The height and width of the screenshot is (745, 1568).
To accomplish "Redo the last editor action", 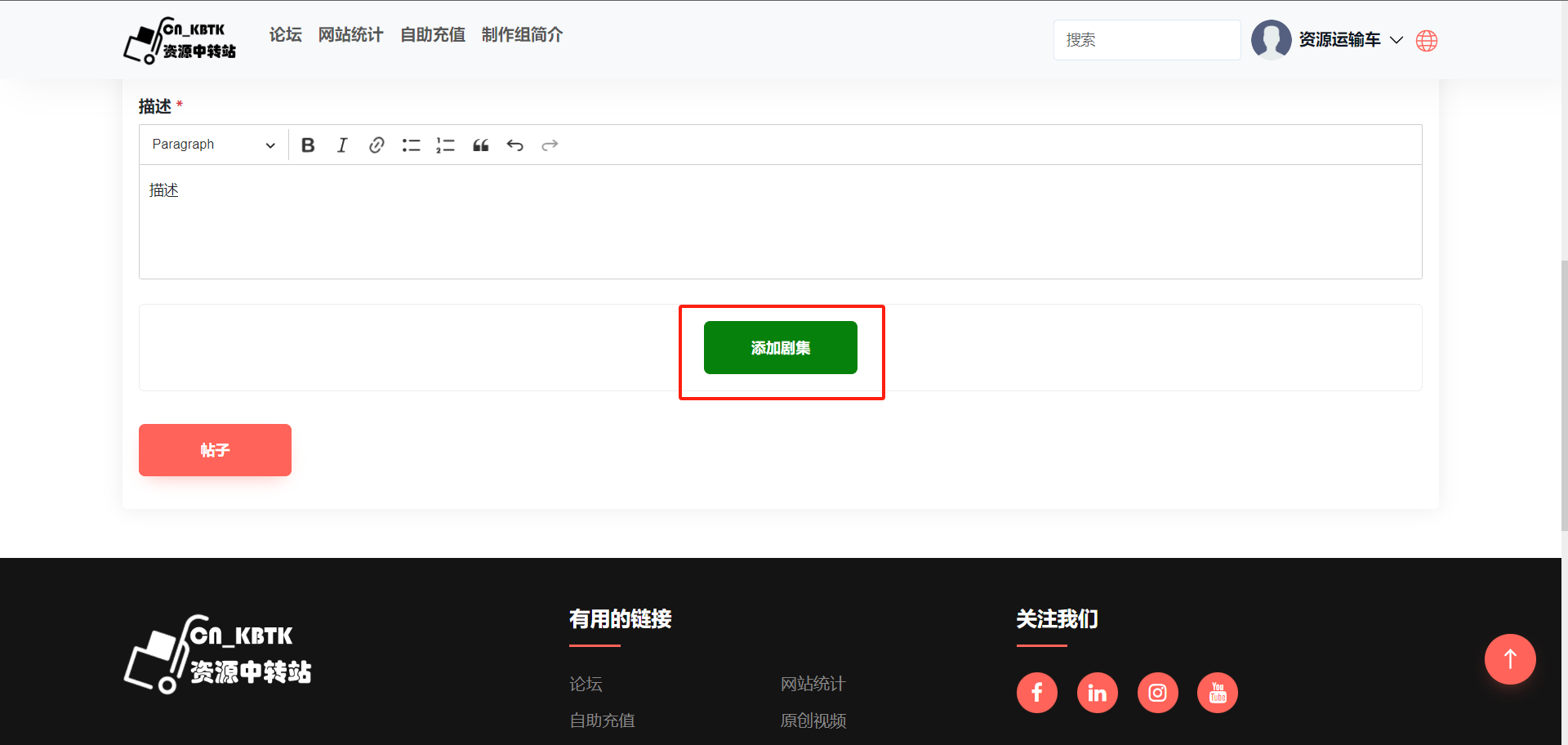I will click(550, 145).
